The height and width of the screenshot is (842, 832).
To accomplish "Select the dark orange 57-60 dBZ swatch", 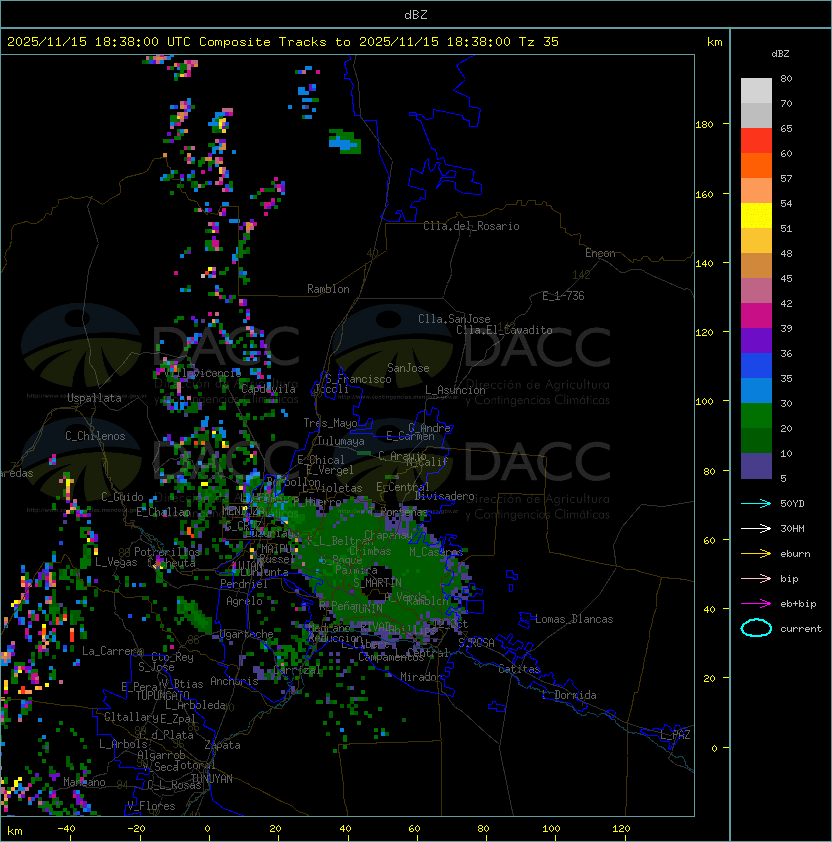I will click(756, 165).
